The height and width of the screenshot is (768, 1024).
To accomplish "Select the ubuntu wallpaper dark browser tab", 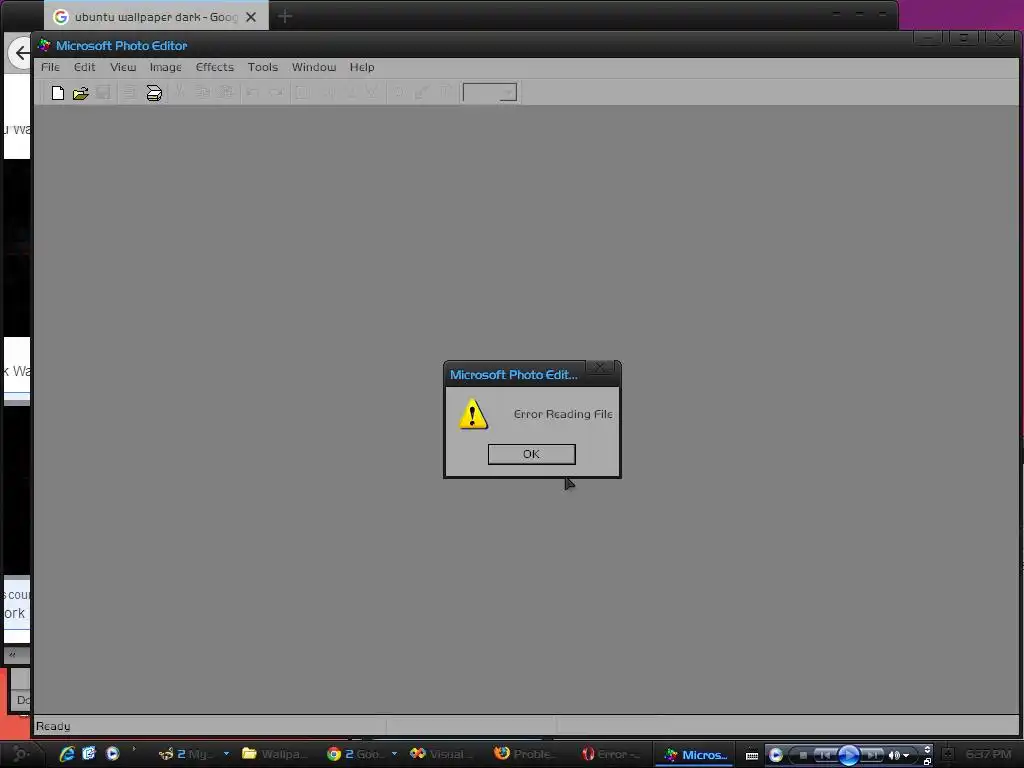I will click(156, 16).
